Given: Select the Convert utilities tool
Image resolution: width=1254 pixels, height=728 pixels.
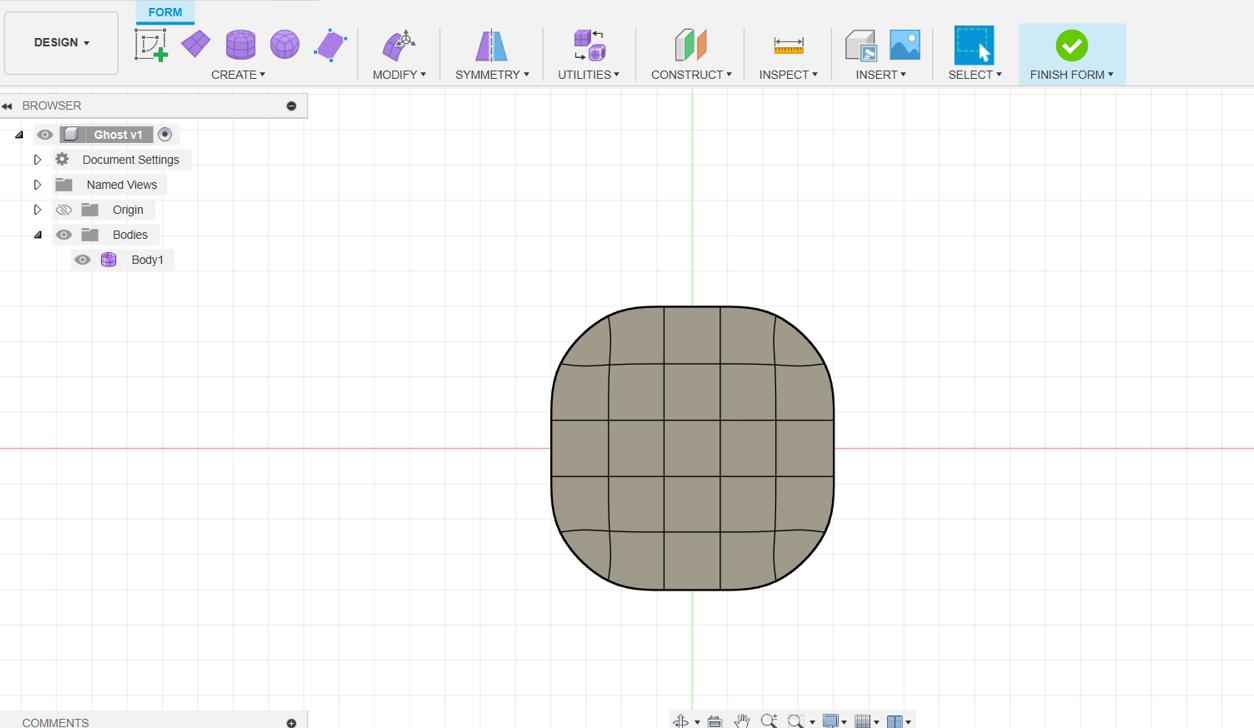Looking at the screenshot, I should coord(589,45).
